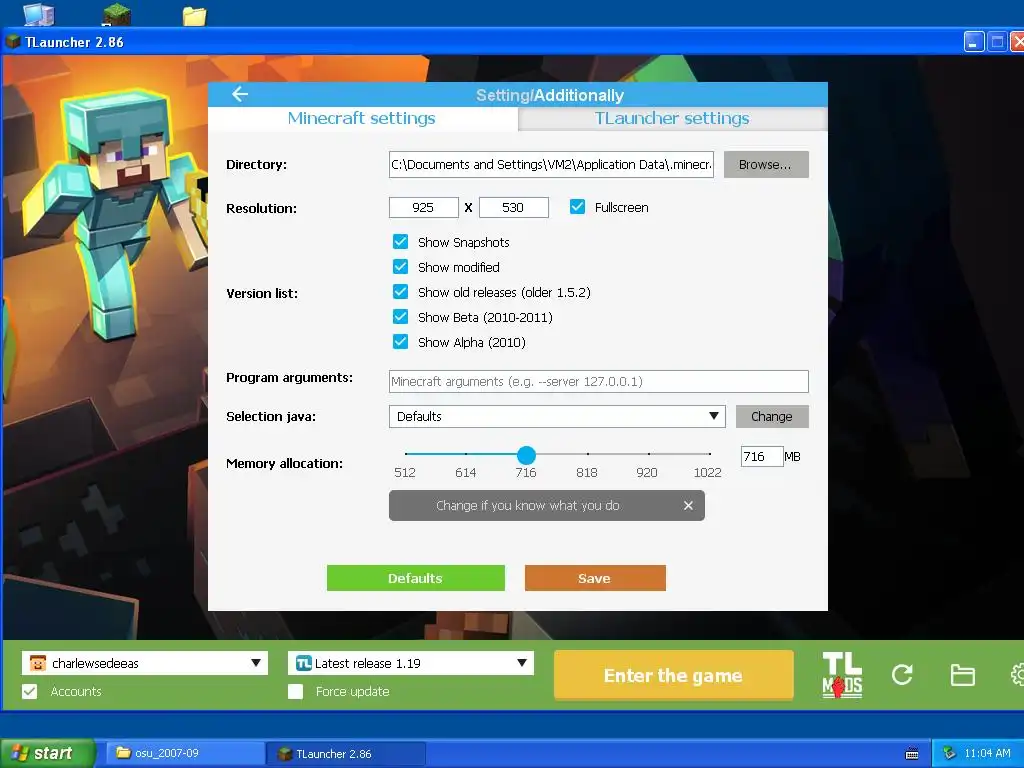Click the tray icon beside the clock

(949, 754)
